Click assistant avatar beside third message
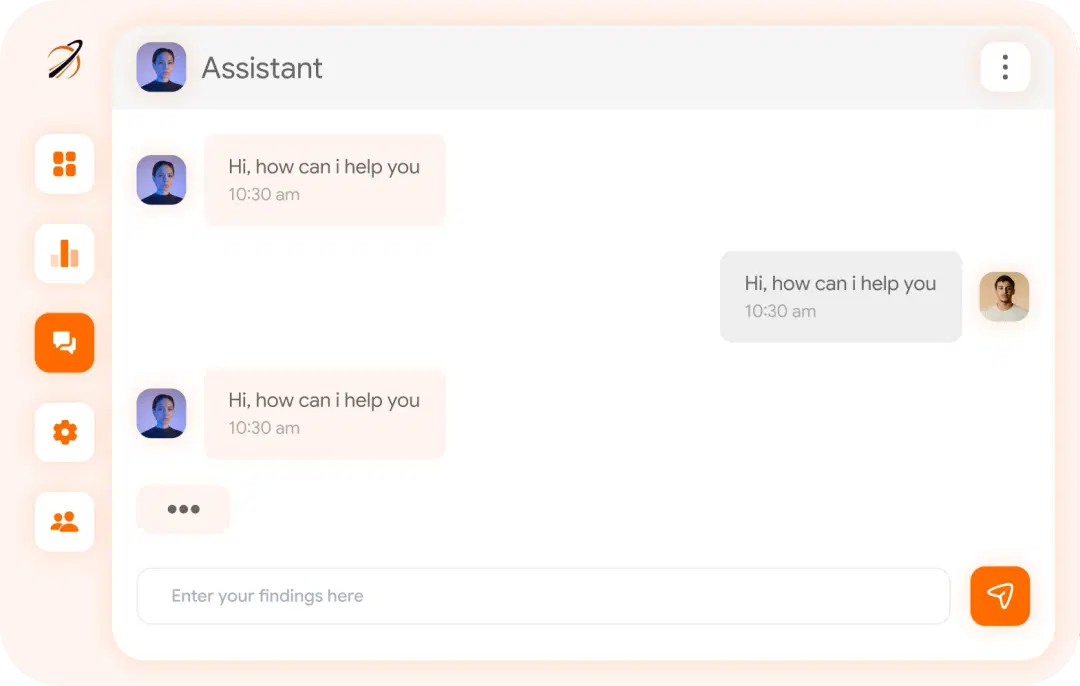The image size is (1080, 686). [161, 413]
